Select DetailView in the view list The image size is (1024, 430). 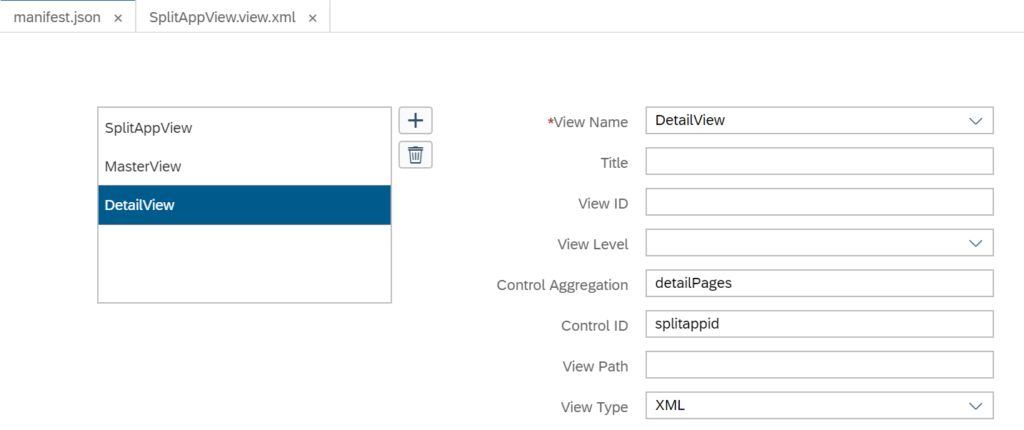click(x=244, y=205)
